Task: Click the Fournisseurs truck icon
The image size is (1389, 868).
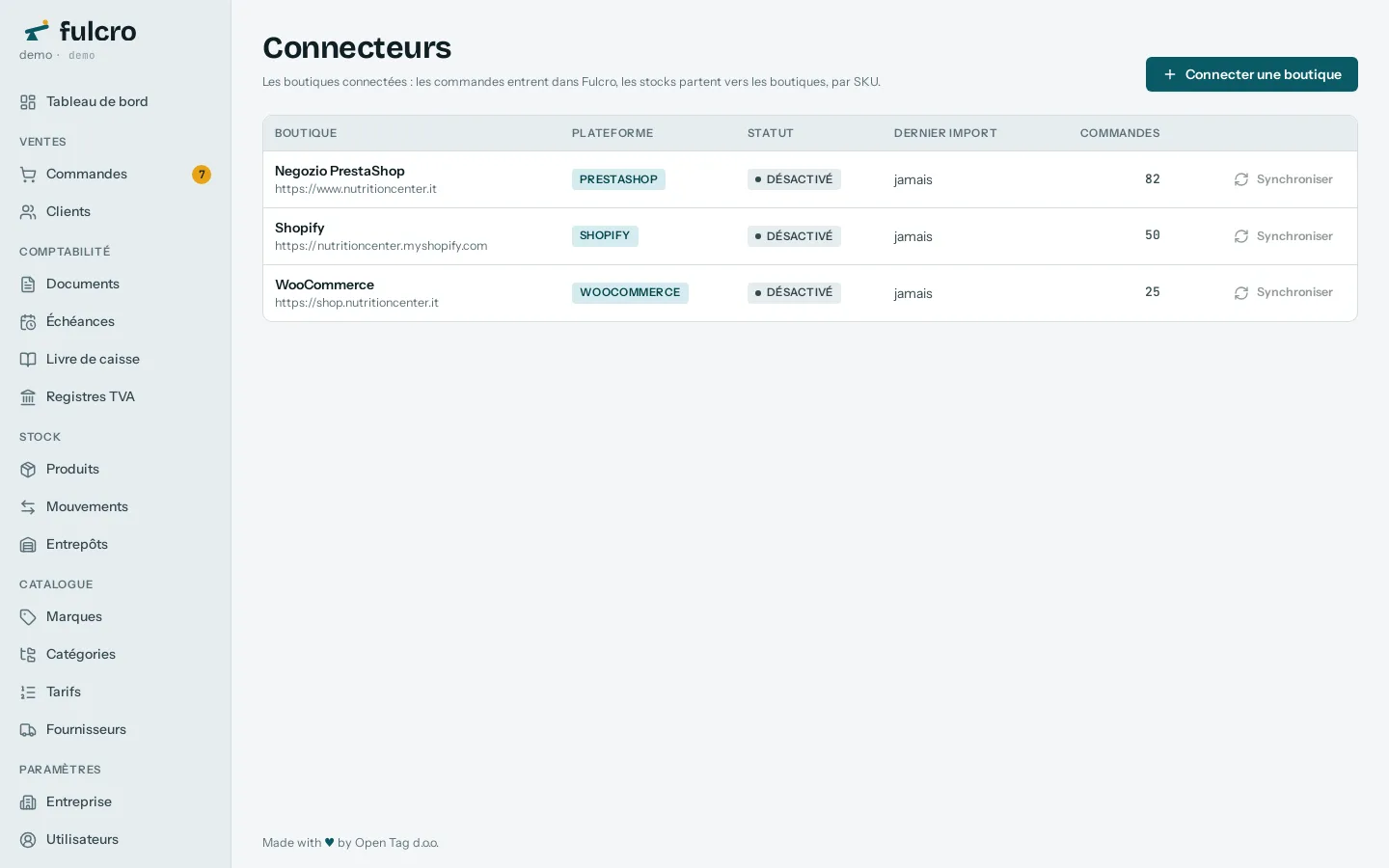Action: (x=28, y=730)
